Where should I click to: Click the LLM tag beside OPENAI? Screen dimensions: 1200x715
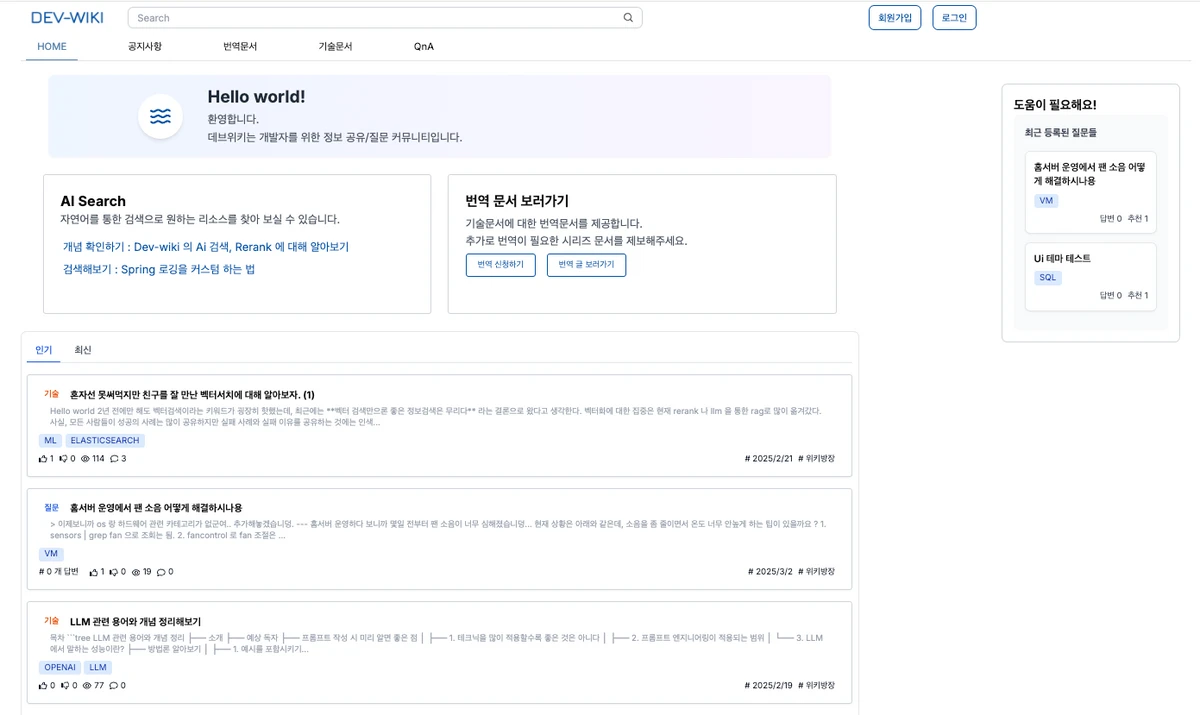click(97, 667)
